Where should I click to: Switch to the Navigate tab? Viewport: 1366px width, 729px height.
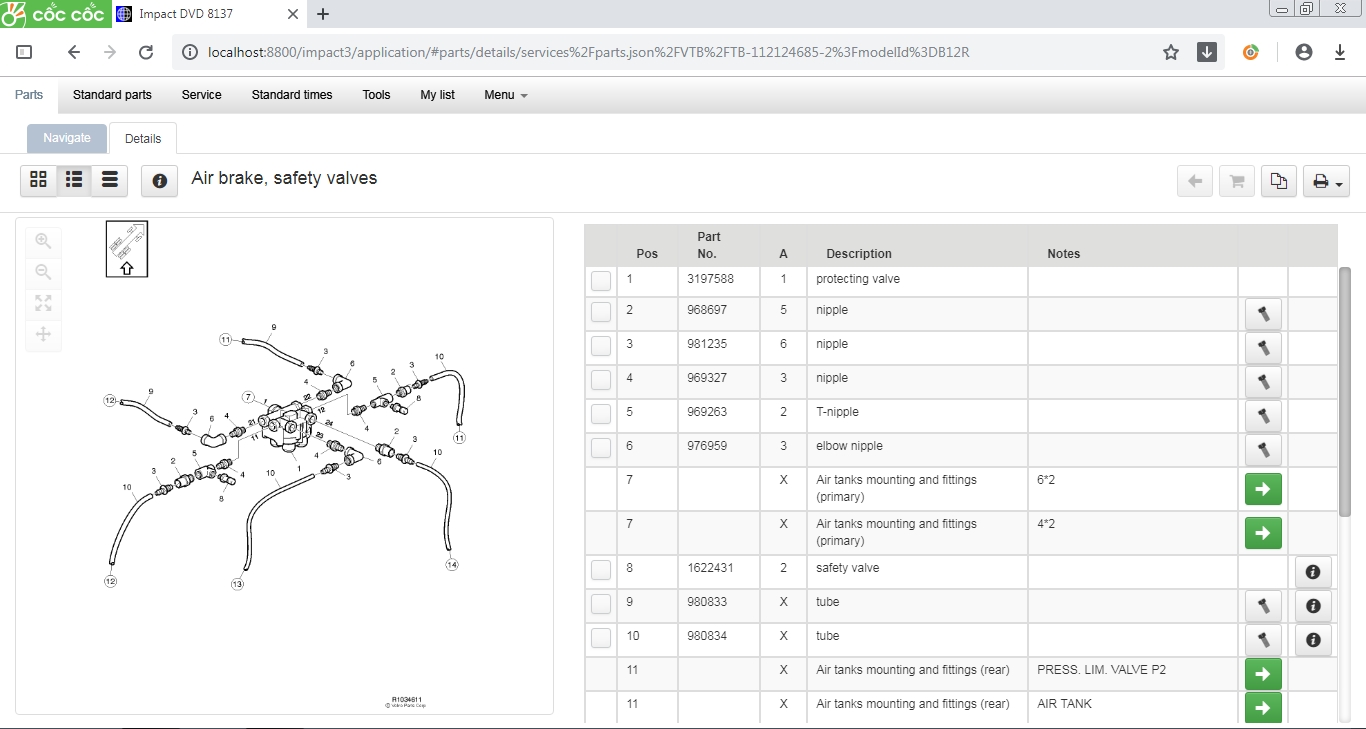[x=66, y=138]
